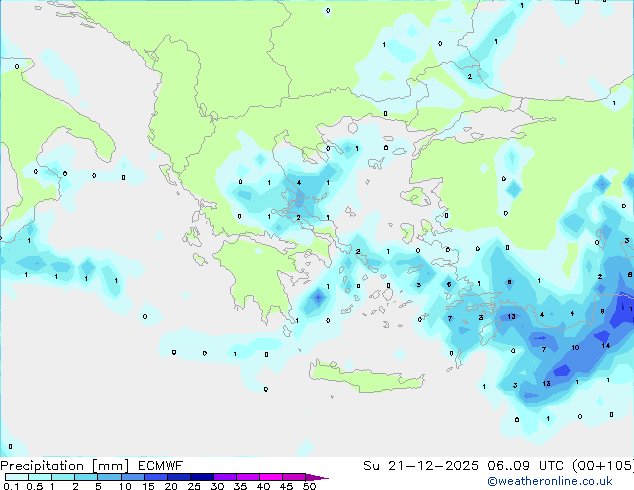Click the legend scale label '25'

click(x=194, y=486)
